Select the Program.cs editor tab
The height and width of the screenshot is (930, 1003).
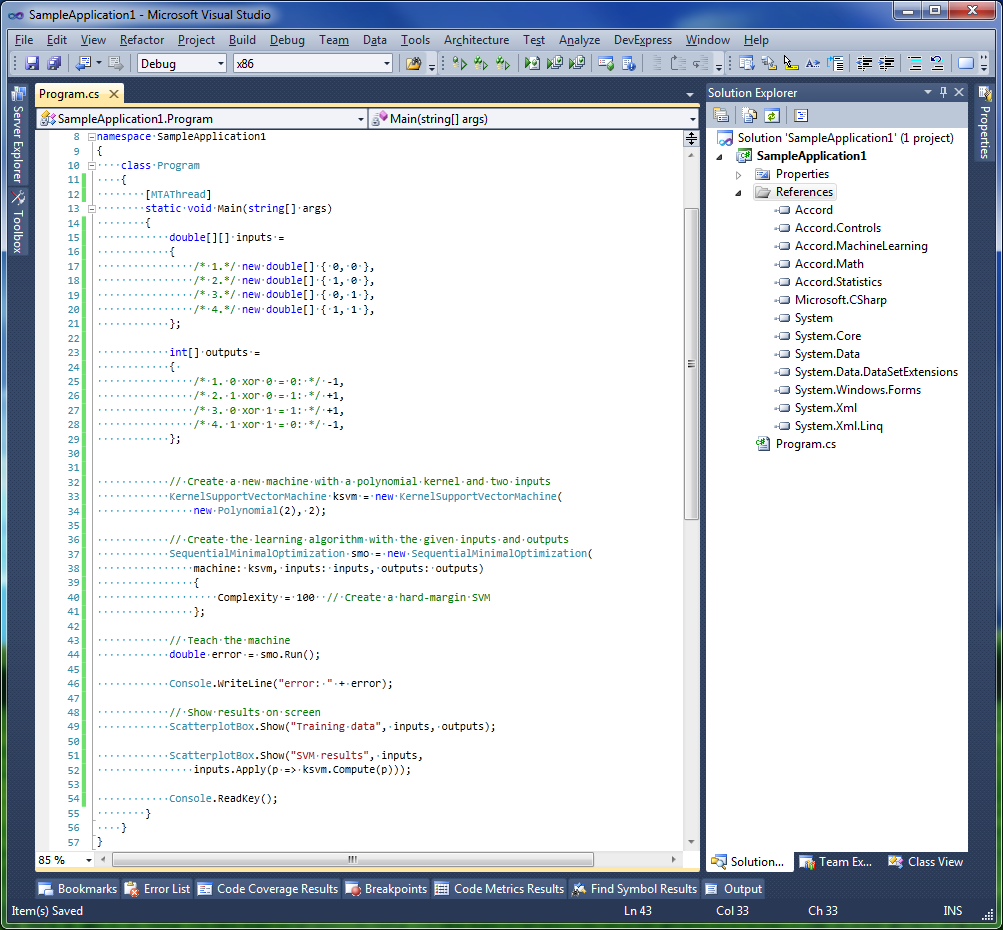(x=69, y=94)
